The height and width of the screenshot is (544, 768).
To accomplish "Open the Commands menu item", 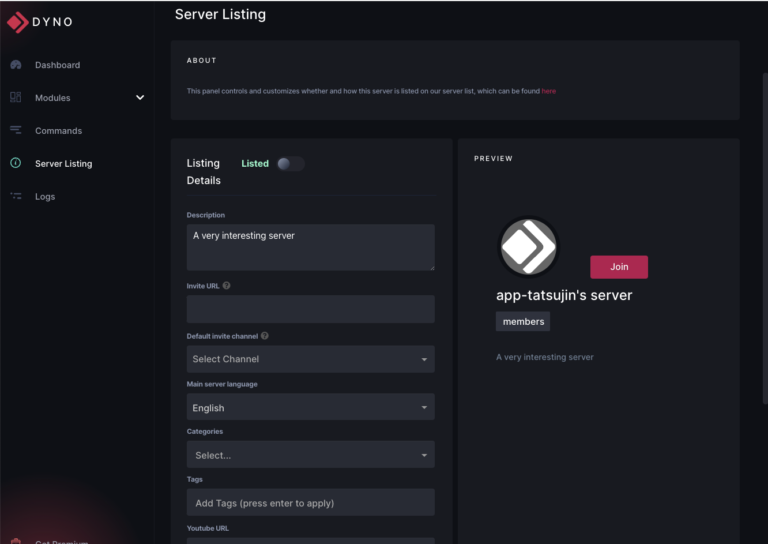I will 58,131.
